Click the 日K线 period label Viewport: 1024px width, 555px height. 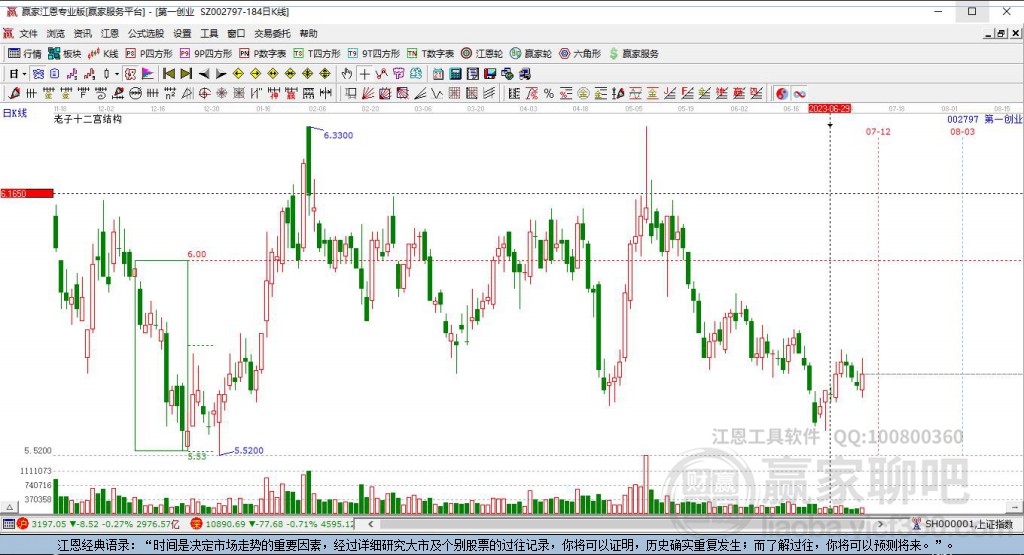[x=15, y=113]
